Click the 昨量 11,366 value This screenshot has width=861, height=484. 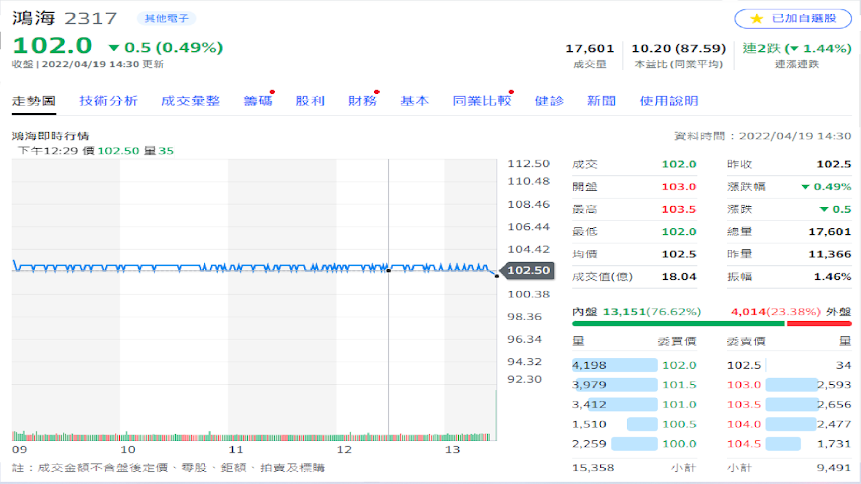[x=830, y=254]
